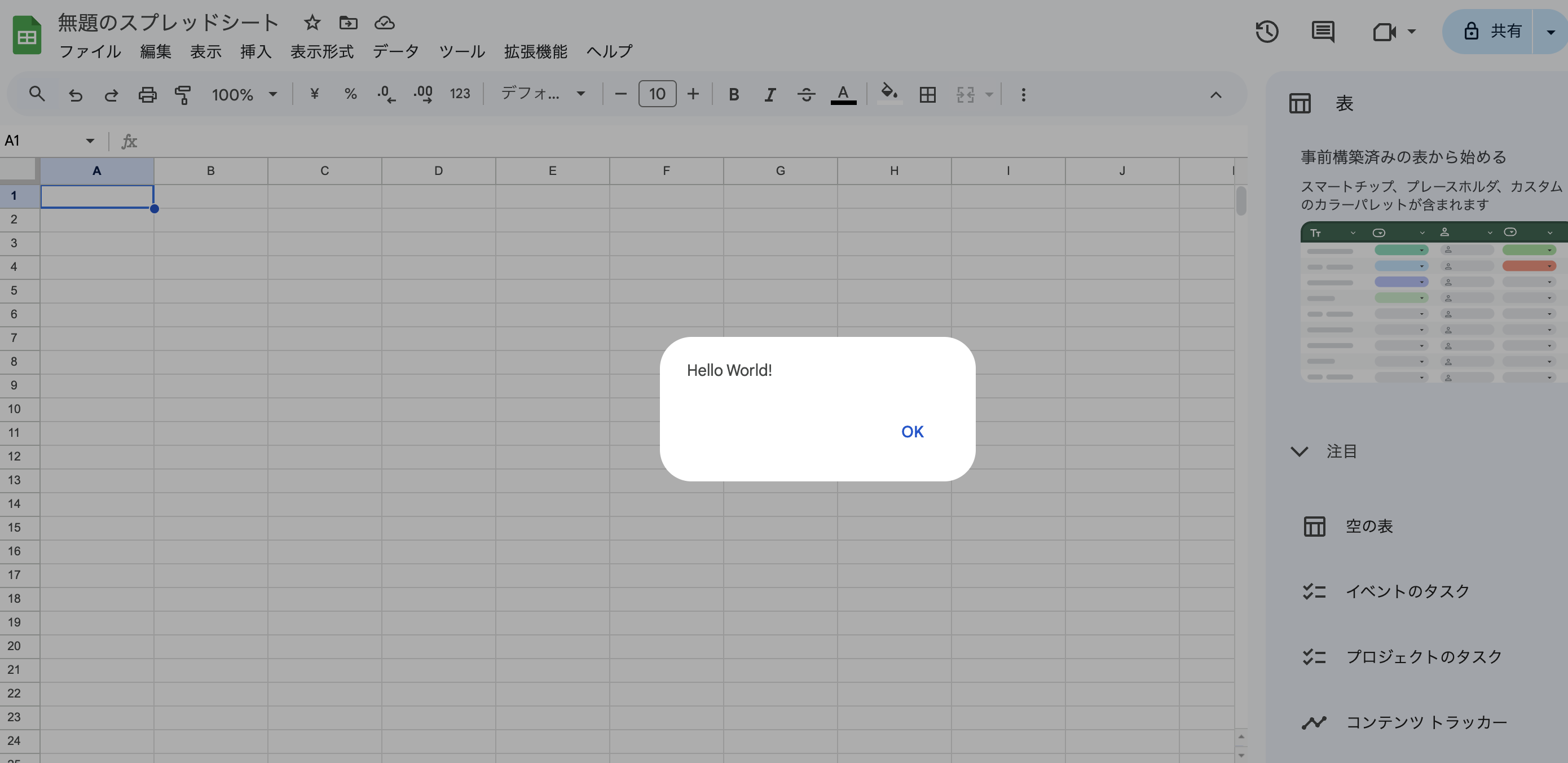The image size is (1568, 763).
Task: Click OK in the Hello World dialog
Action: click(912, 432)
